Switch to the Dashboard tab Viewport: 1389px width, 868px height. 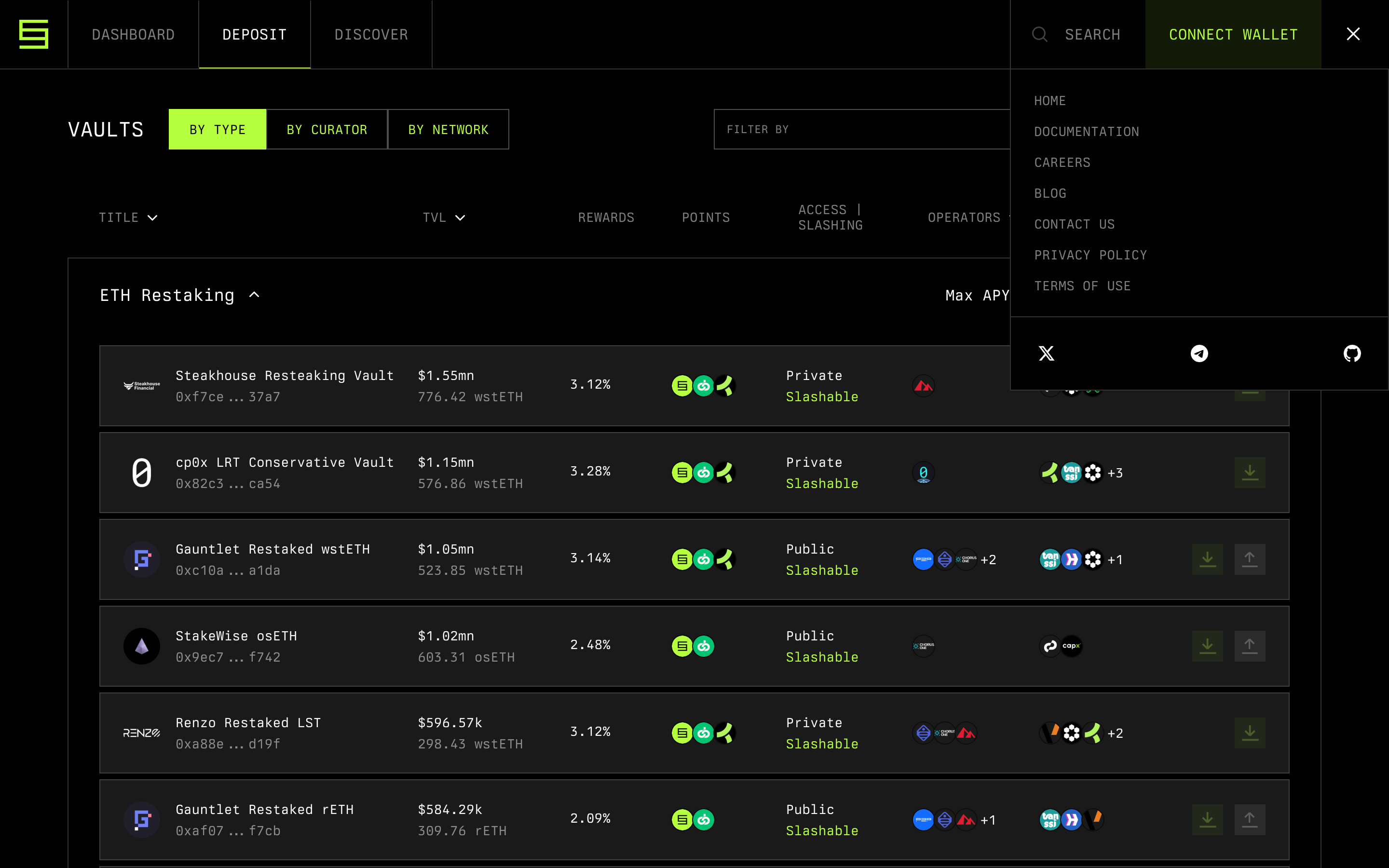[133, 34]
